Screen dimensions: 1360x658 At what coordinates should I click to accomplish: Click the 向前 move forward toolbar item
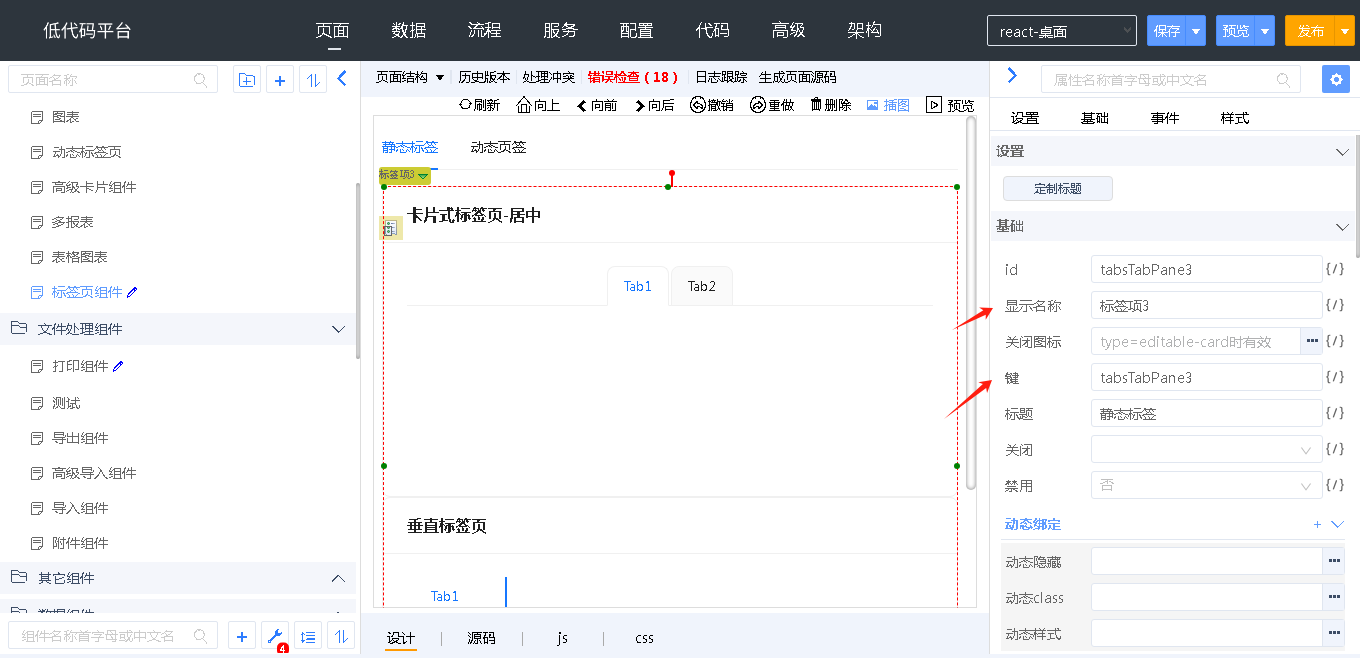click(597, 105)
